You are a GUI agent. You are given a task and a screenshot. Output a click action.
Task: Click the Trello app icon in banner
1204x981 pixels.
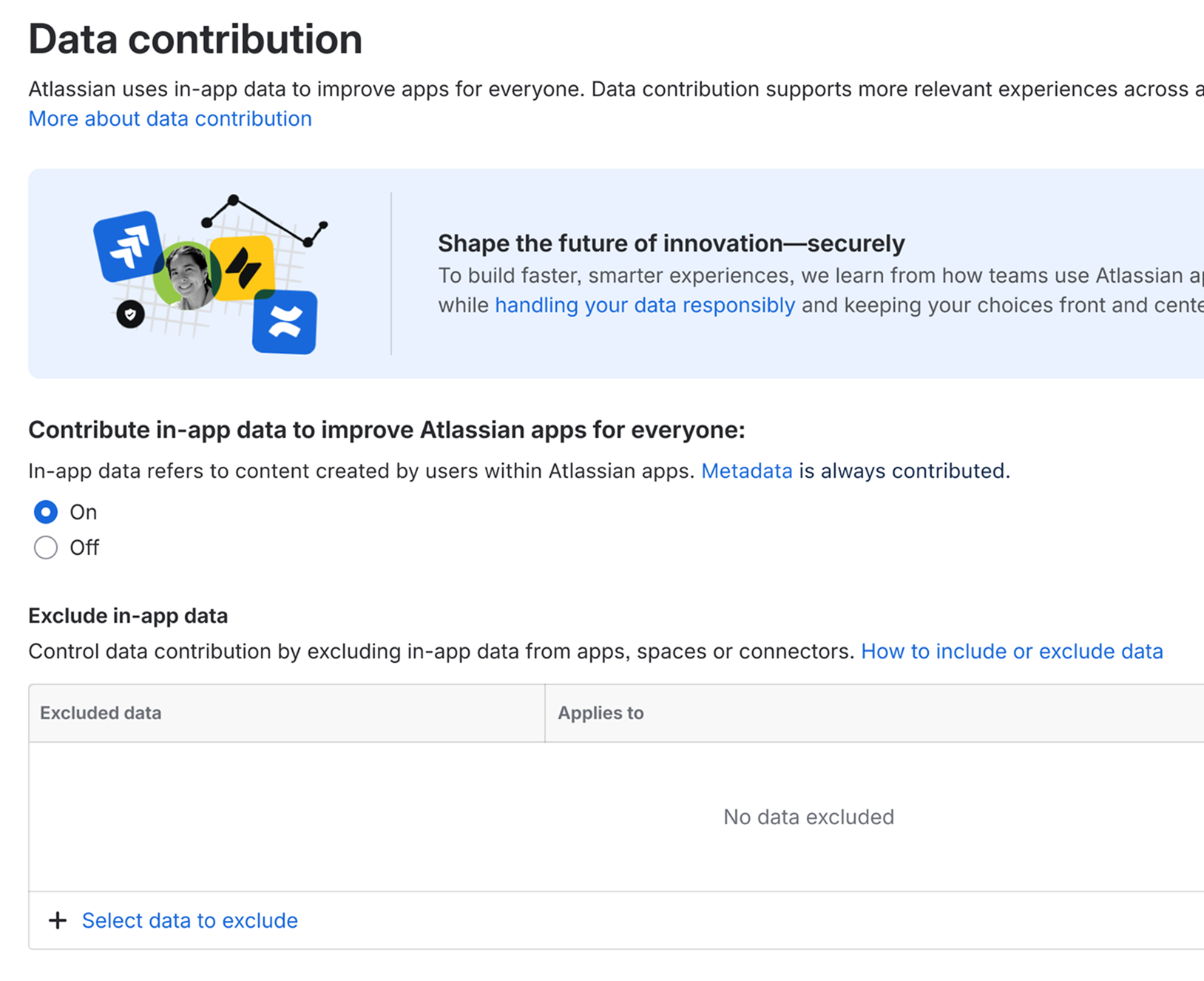click(x=244, y=268)
